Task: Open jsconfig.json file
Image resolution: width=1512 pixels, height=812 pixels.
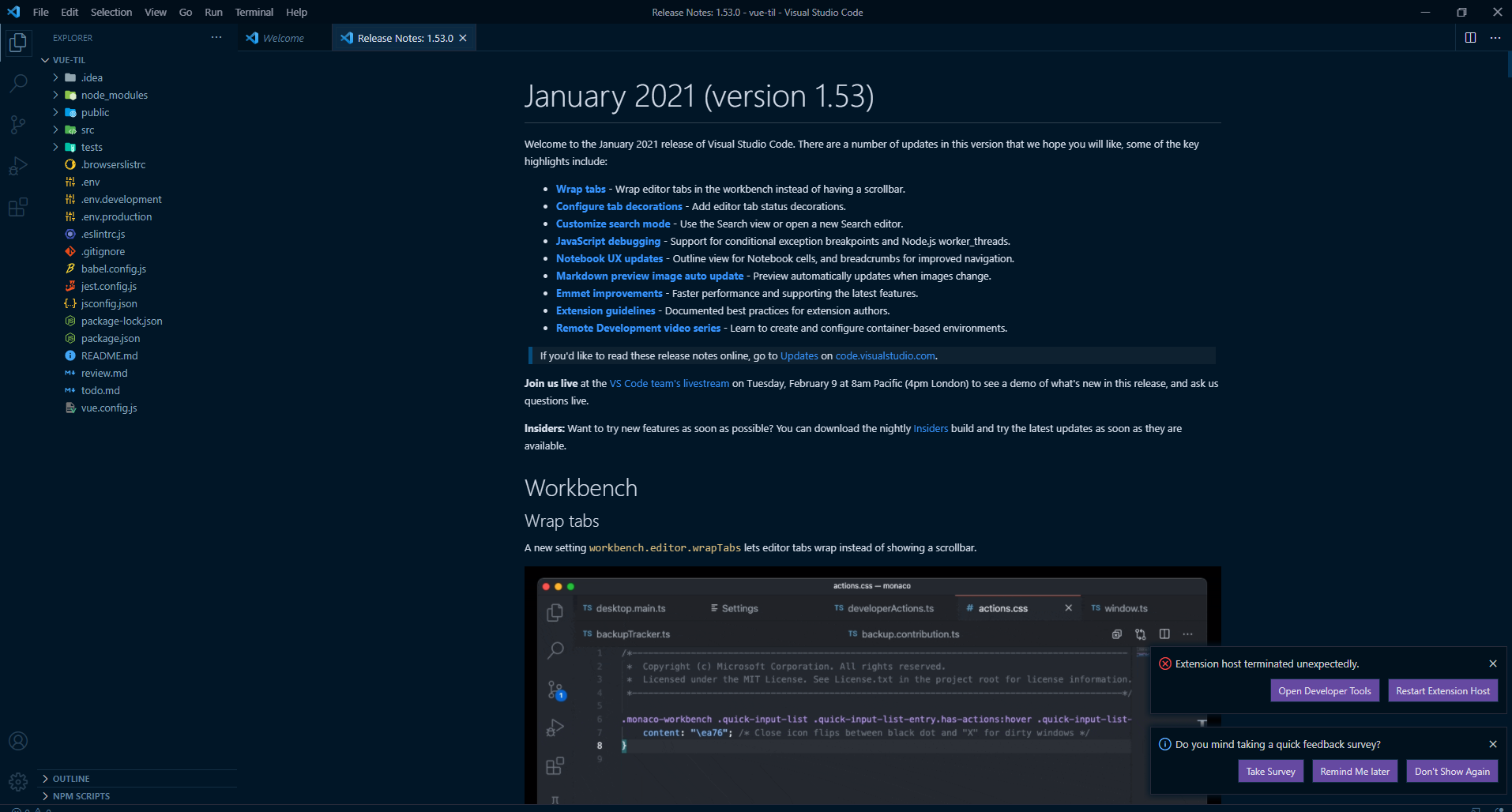Action: [109, 303]
